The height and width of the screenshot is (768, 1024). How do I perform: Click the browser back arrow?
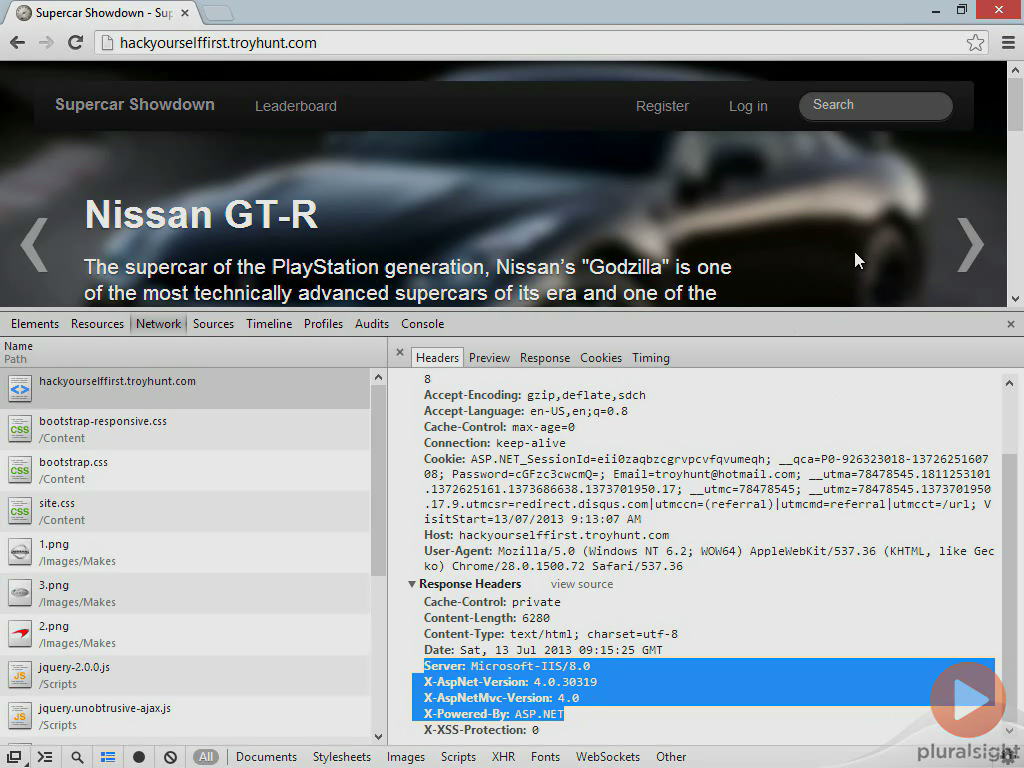coord(18,42)
